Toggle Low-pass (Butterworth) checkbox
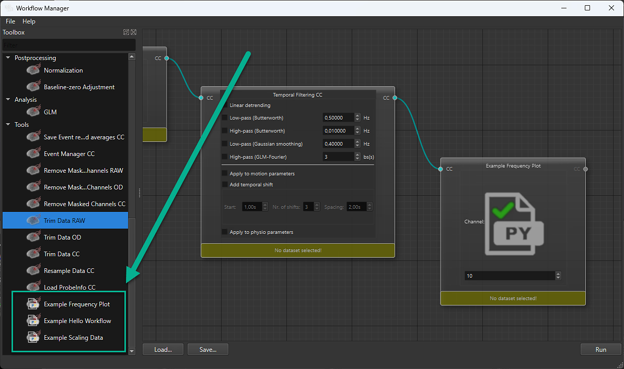Screen dimensions: 624x369 pyautogui.click(x=225, y=118)
